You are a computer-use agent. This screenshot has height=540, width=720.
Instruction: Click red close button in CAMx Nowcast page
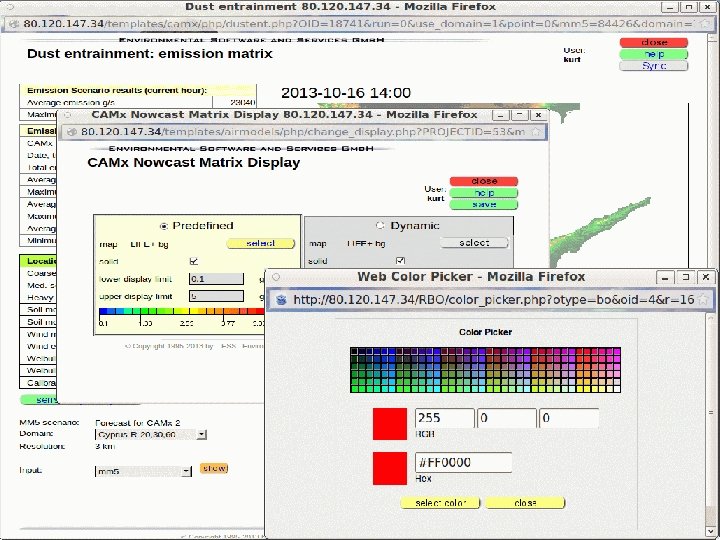point(484,181)
